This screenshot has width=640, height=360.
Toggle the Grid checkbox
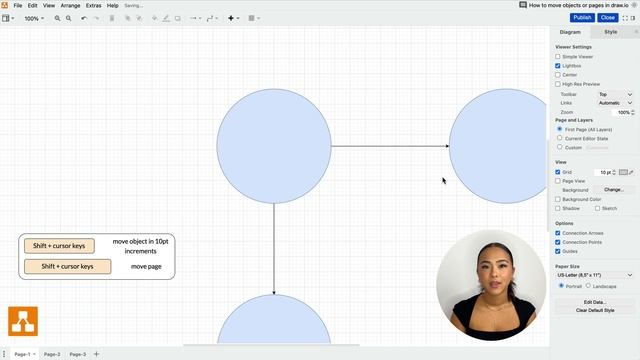click(x=558, y=172)
